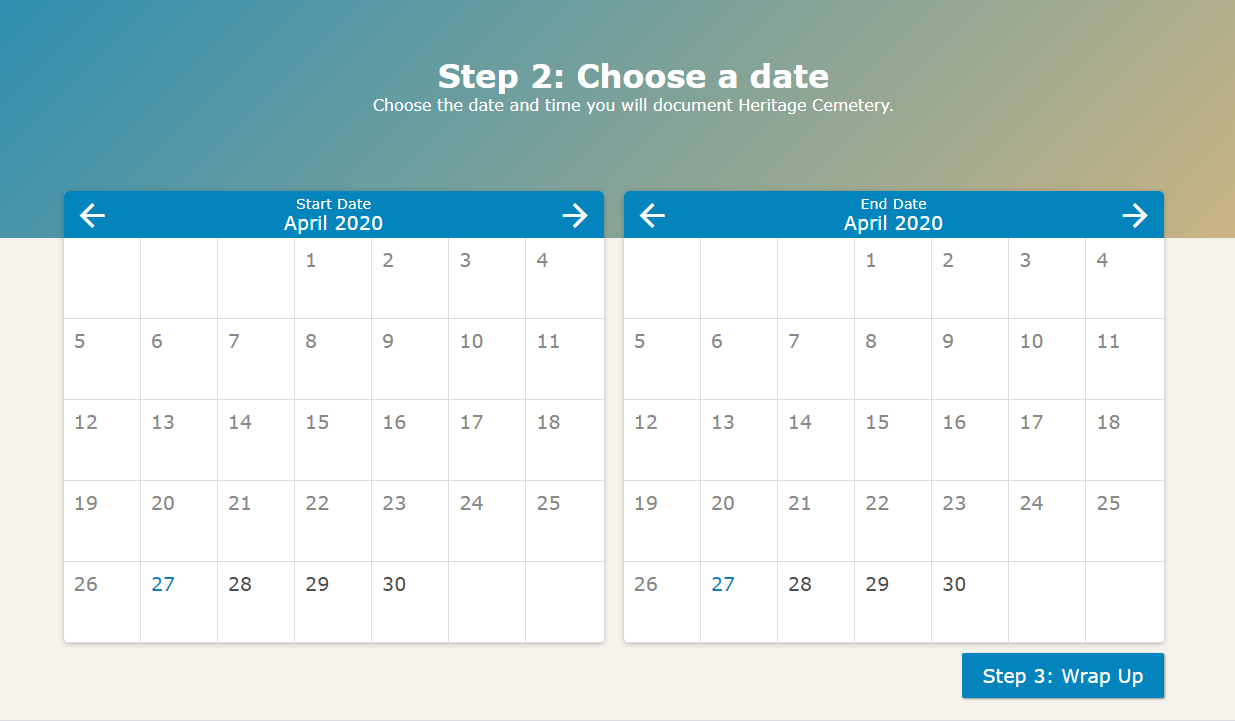
Task: Select April 27 in Start Date calendar
Action: pyautogui.click(x=179, y=602)
